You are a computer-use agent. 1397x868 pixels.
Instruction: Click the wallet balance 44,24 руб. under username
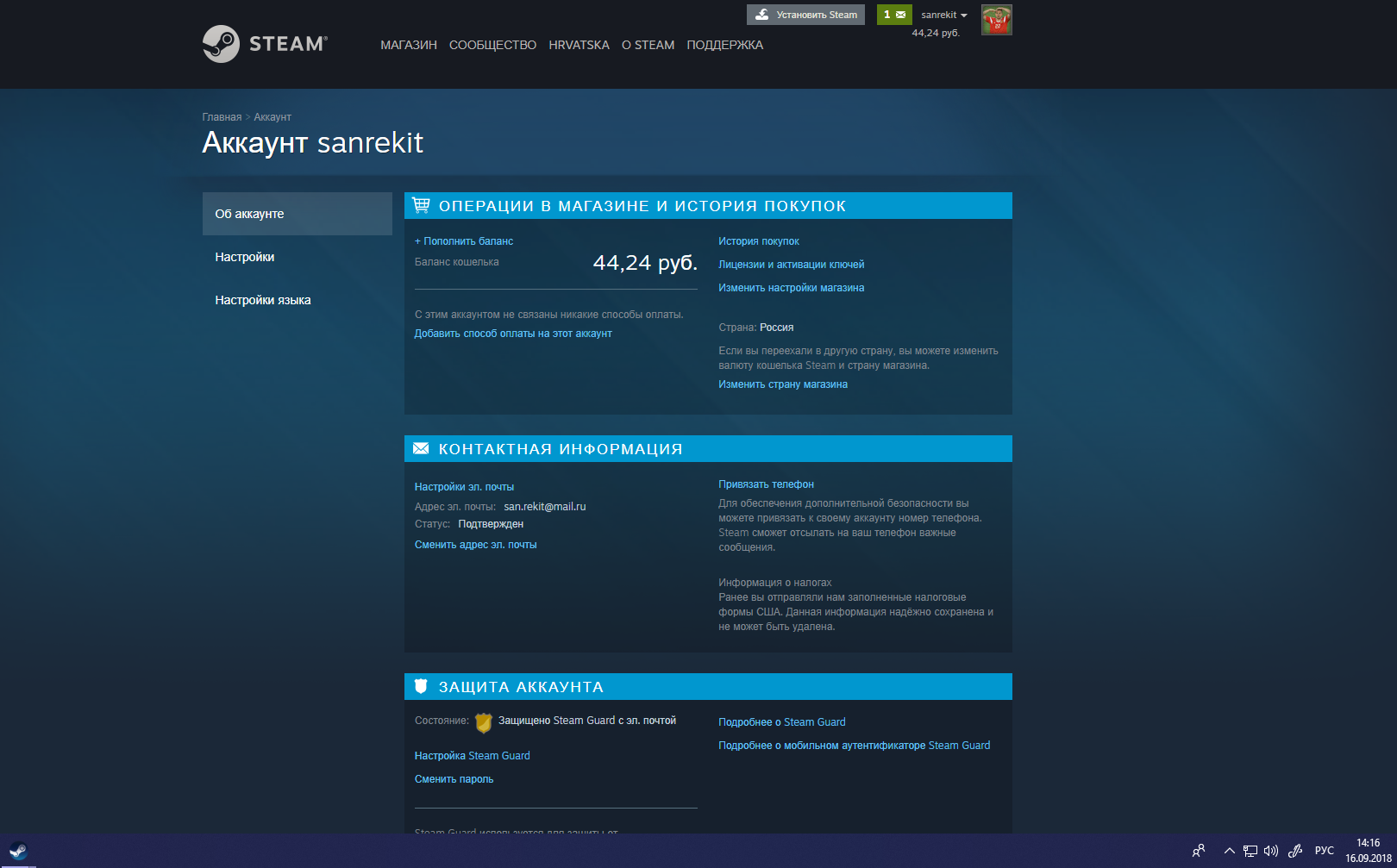click(x=936, y=33)
